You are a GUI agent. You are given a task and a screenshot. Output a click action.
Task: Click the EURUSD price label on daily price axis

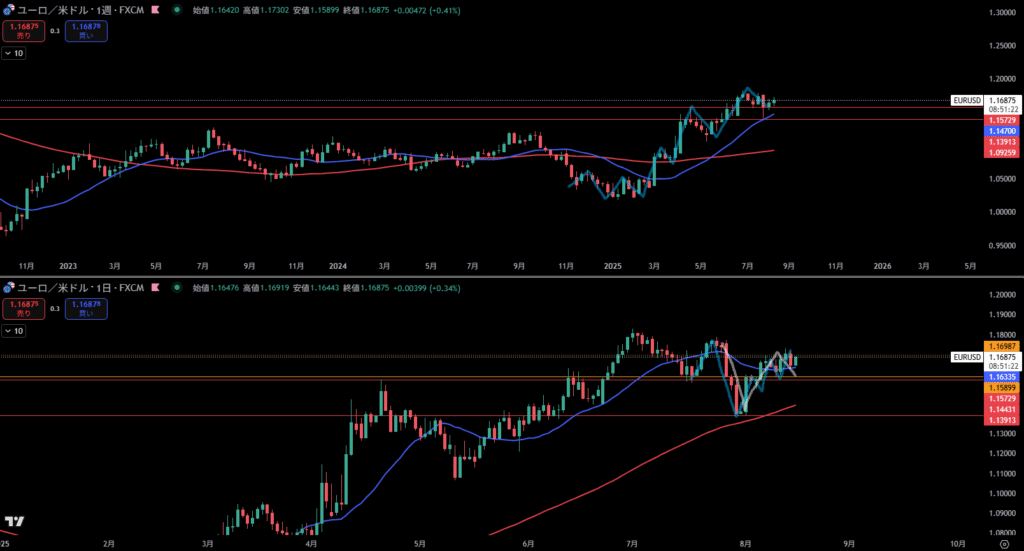tap(967, 357)
